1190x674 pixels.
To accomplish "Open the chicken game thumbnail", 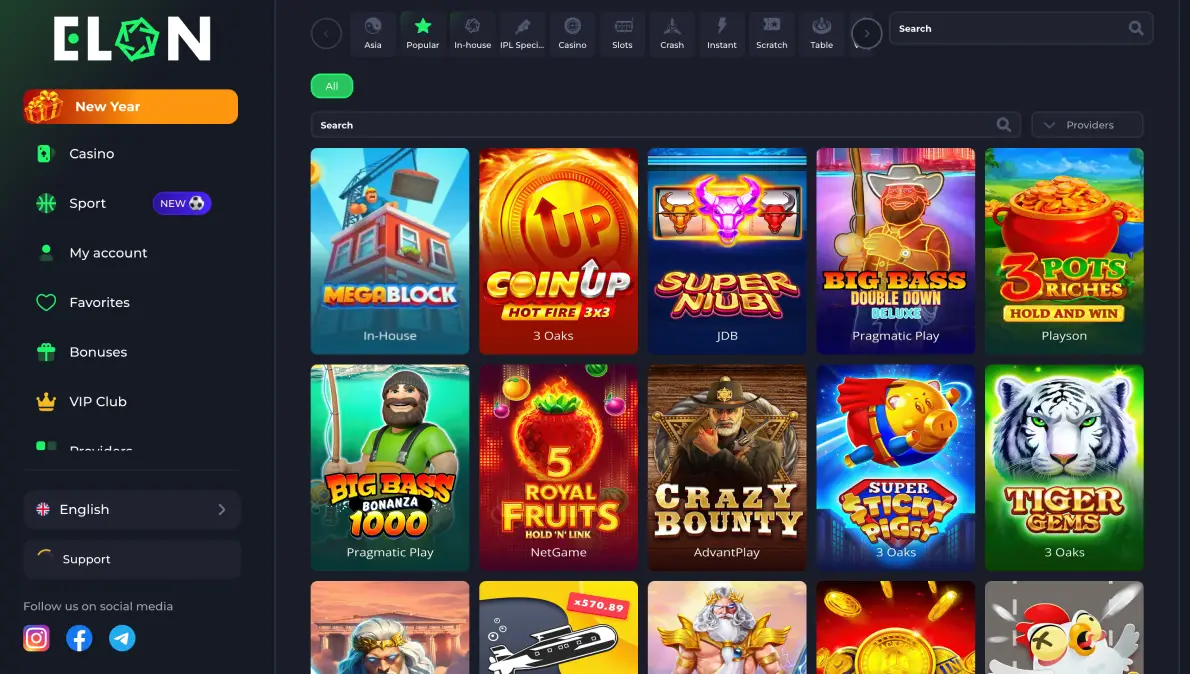I will pos(1064,628).
